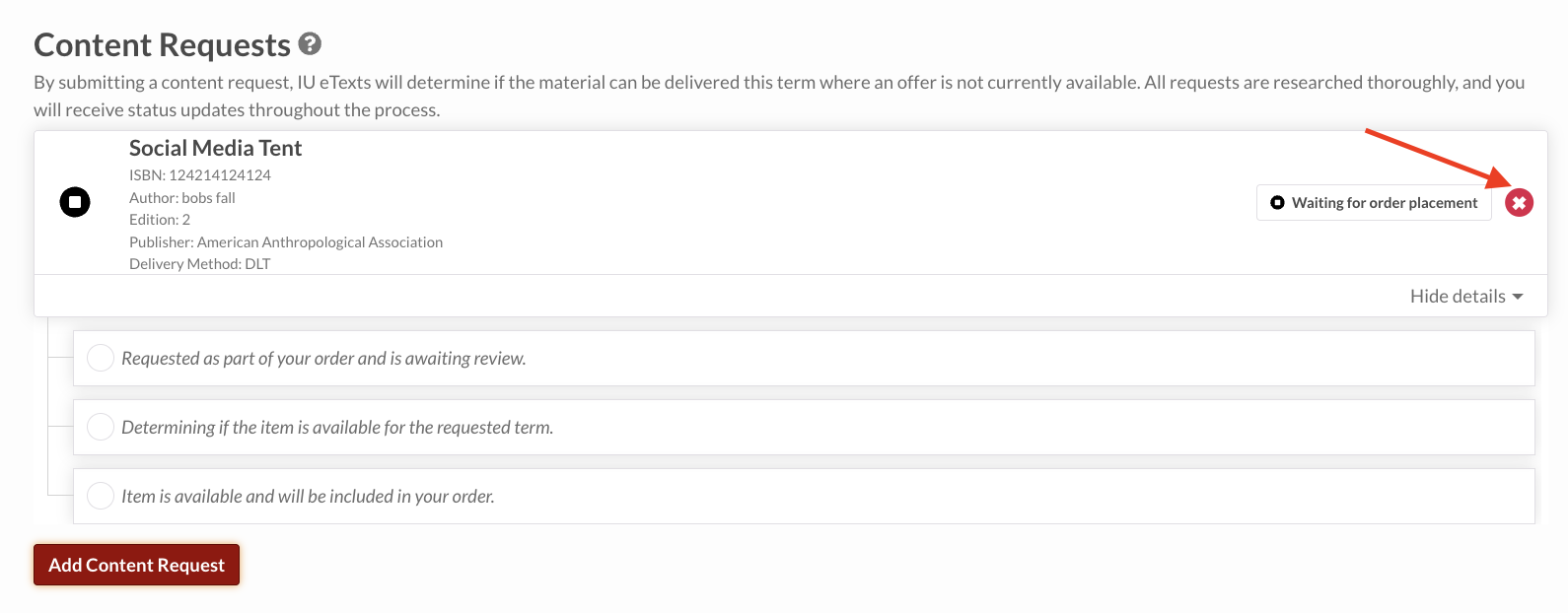Click the Add Content Request button
The image size is (1568, 613).
pos(137,565)
